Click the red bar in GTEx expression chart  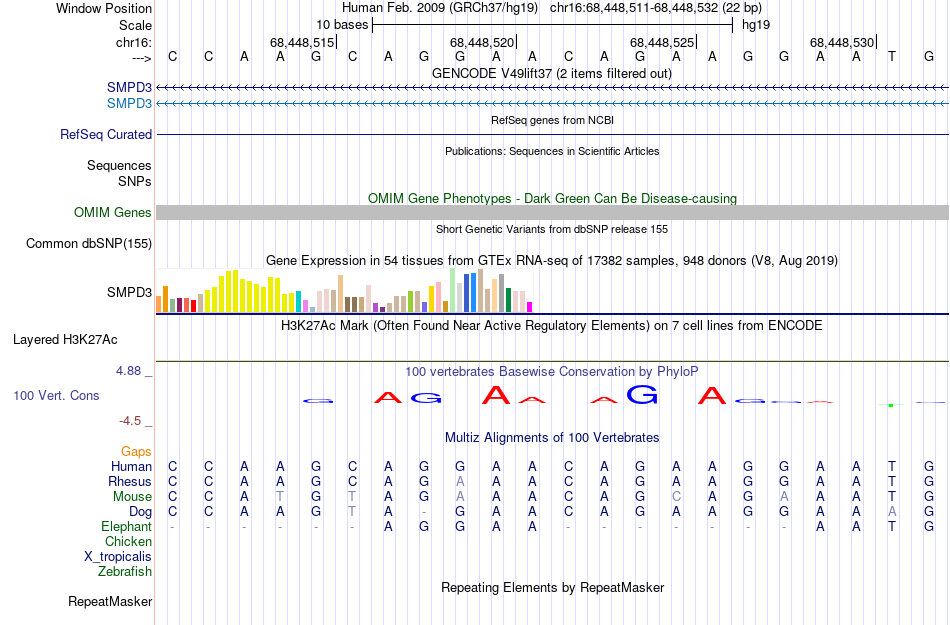(x=193, y=306)
